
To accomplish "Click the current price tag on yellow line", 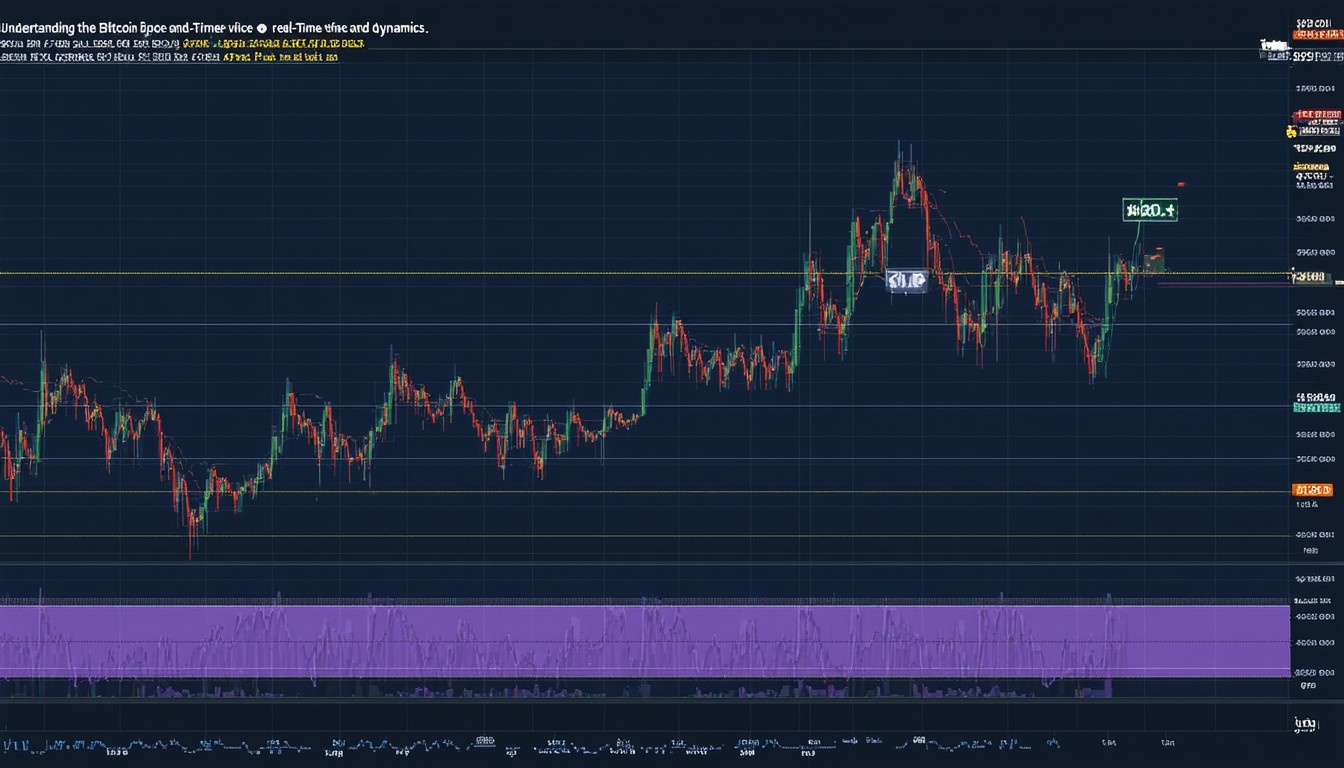I will click(x=1310, y=277).
